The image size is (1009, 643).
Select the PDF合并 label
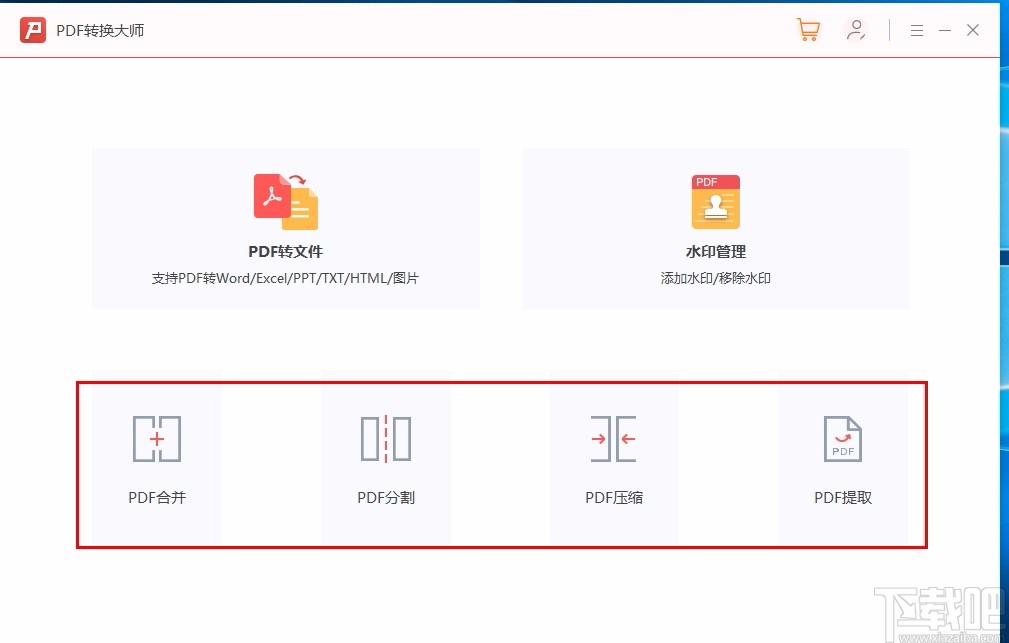[x=157, y=498]
